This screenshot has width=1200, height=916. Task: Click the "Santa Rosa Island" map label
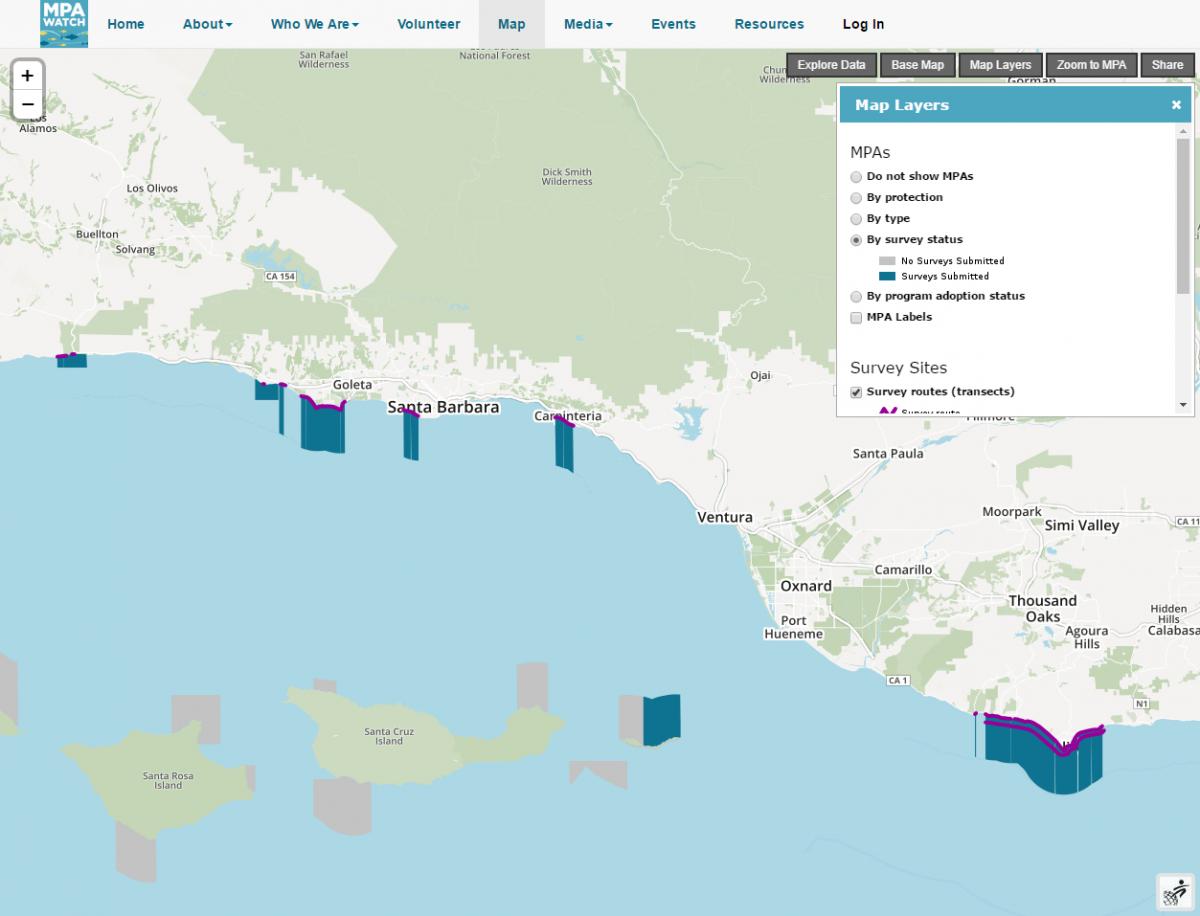click(x=168, y=780)
